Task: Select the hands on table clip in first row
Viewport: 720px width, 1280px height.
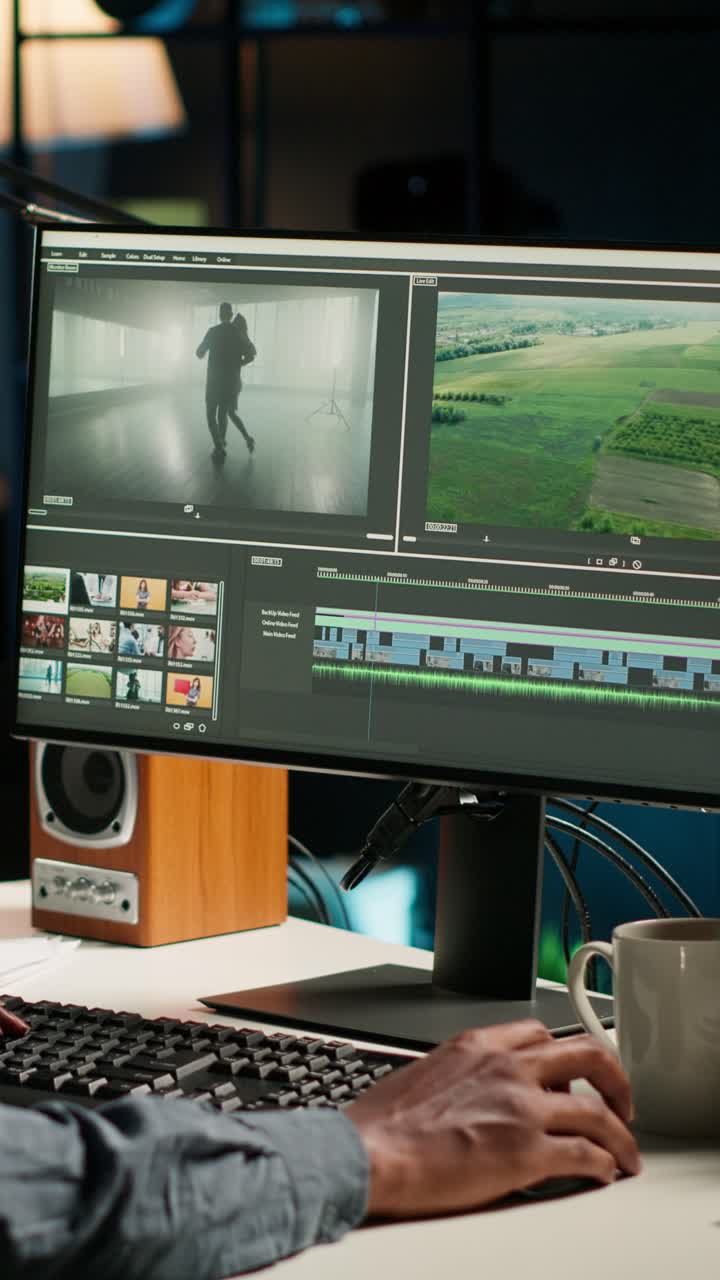Action: [193, 597]
